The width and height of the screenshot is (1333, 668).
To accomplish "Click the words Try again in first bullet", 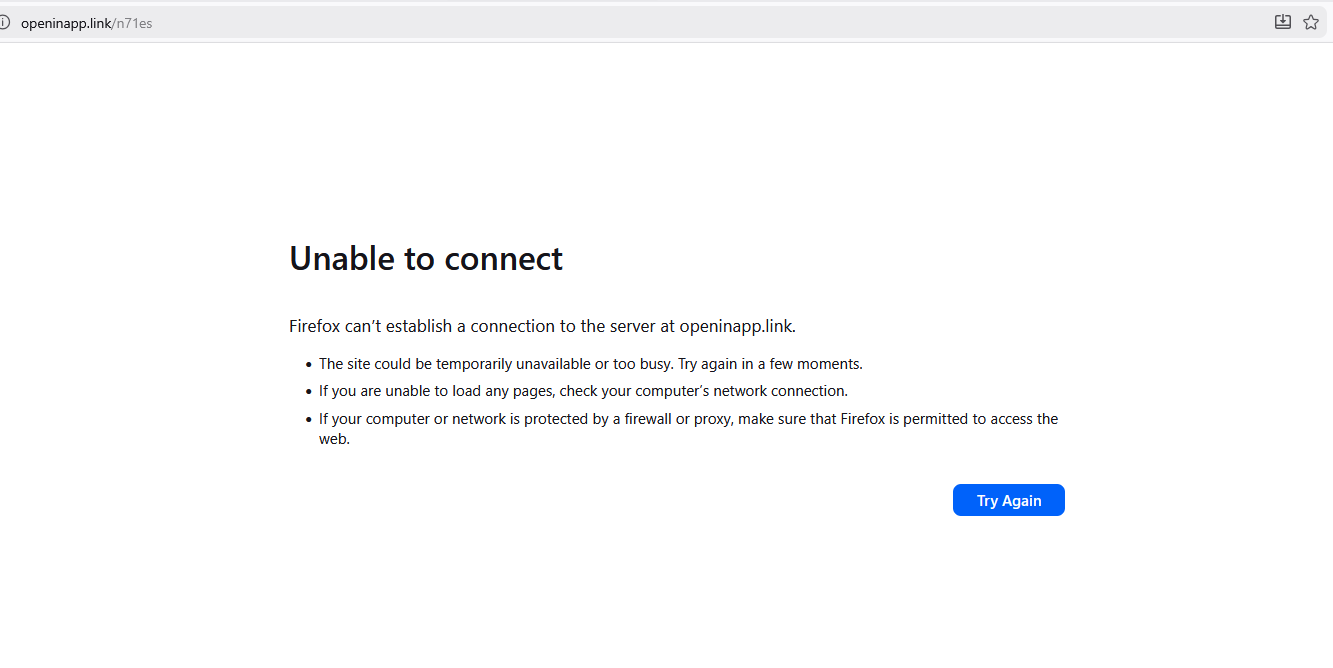I will click(x=707, y=364).
